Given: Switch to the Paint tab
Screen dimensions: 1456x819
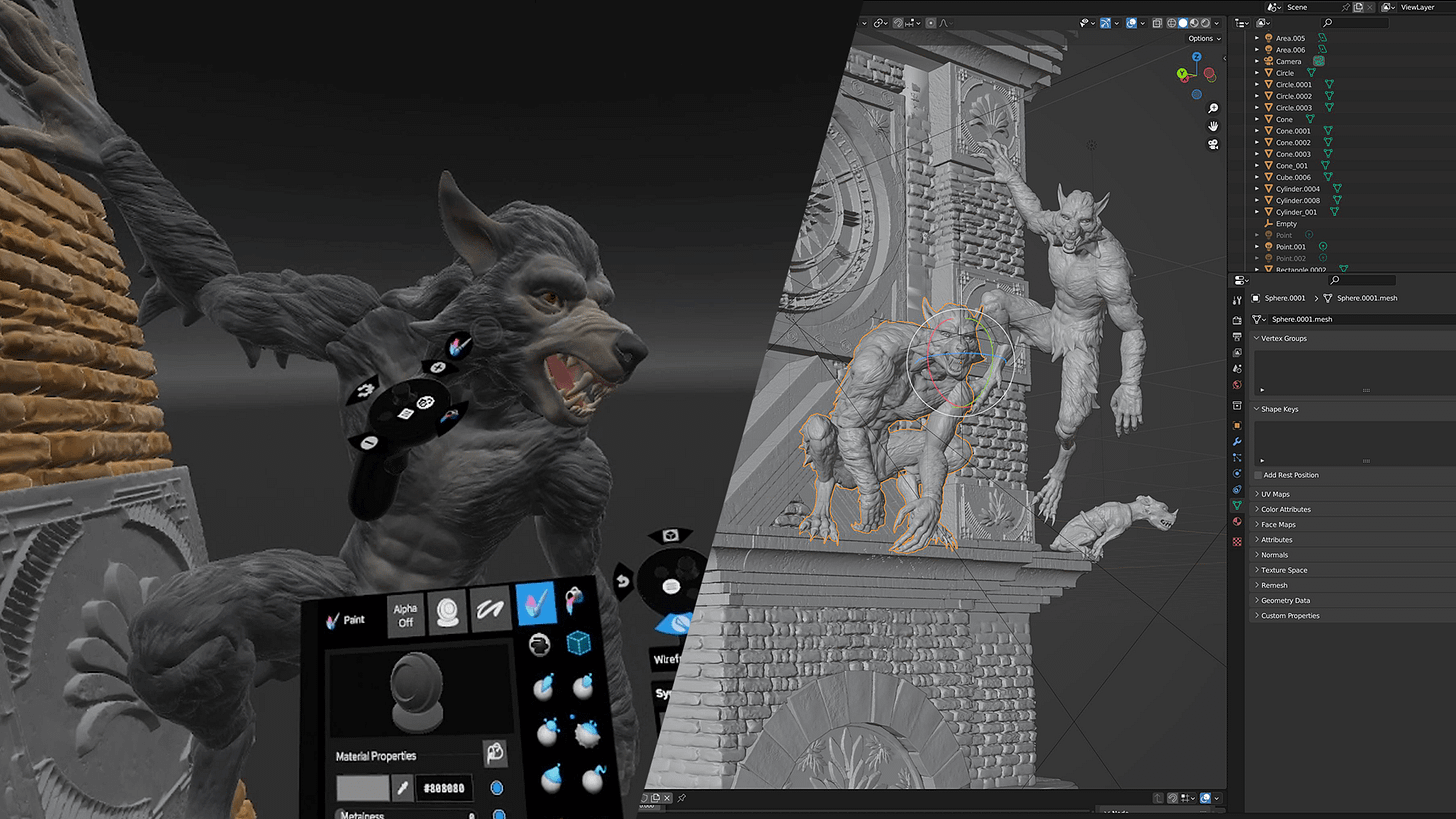Looking at the screenshot, I should click(352, 619).
